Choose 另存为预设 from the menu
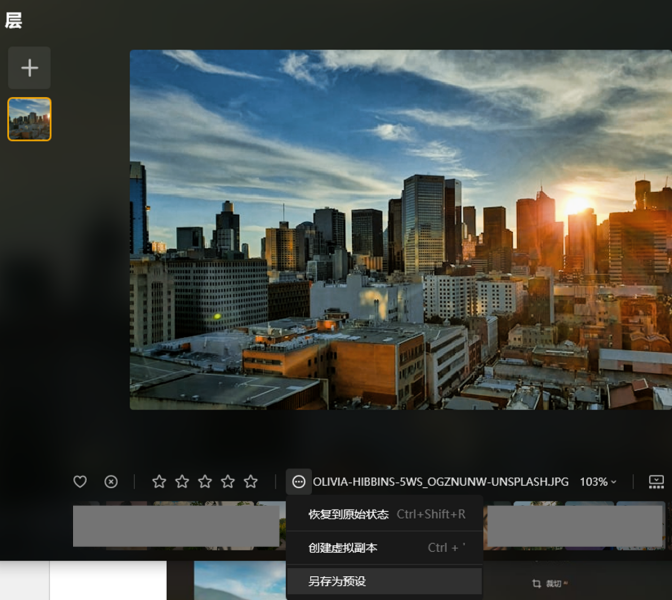Screen dimensions: 672x600 click(384, 582)
